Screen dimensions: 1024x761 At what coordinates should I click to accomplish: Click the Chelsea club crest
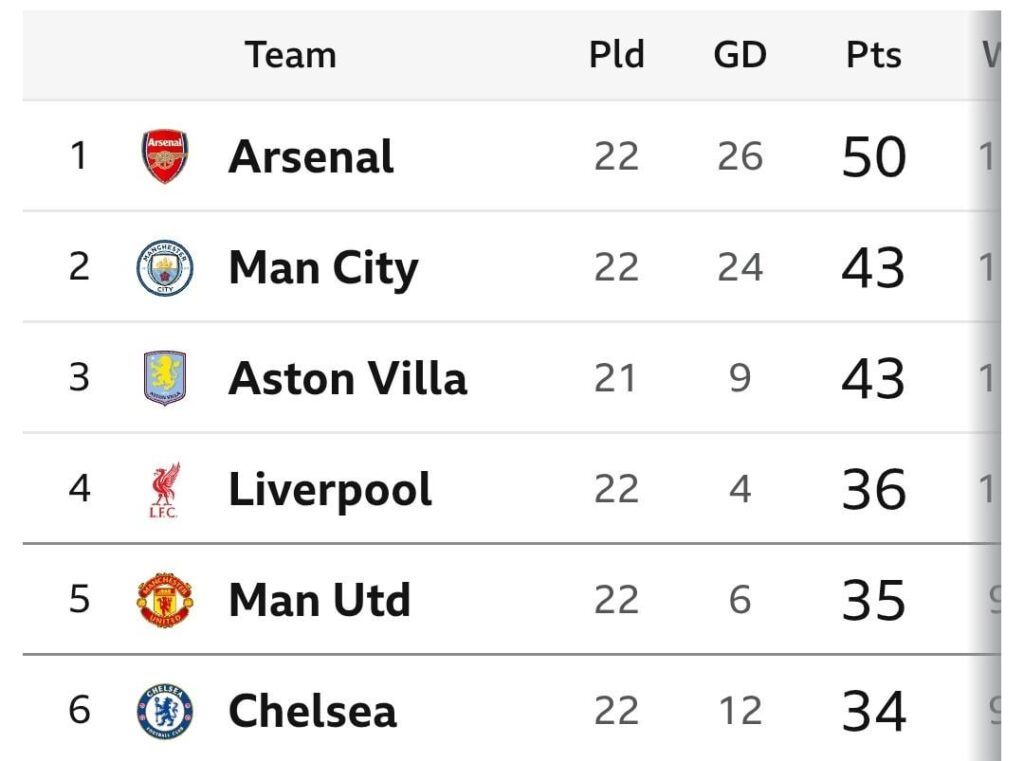[x=165, y=711]
